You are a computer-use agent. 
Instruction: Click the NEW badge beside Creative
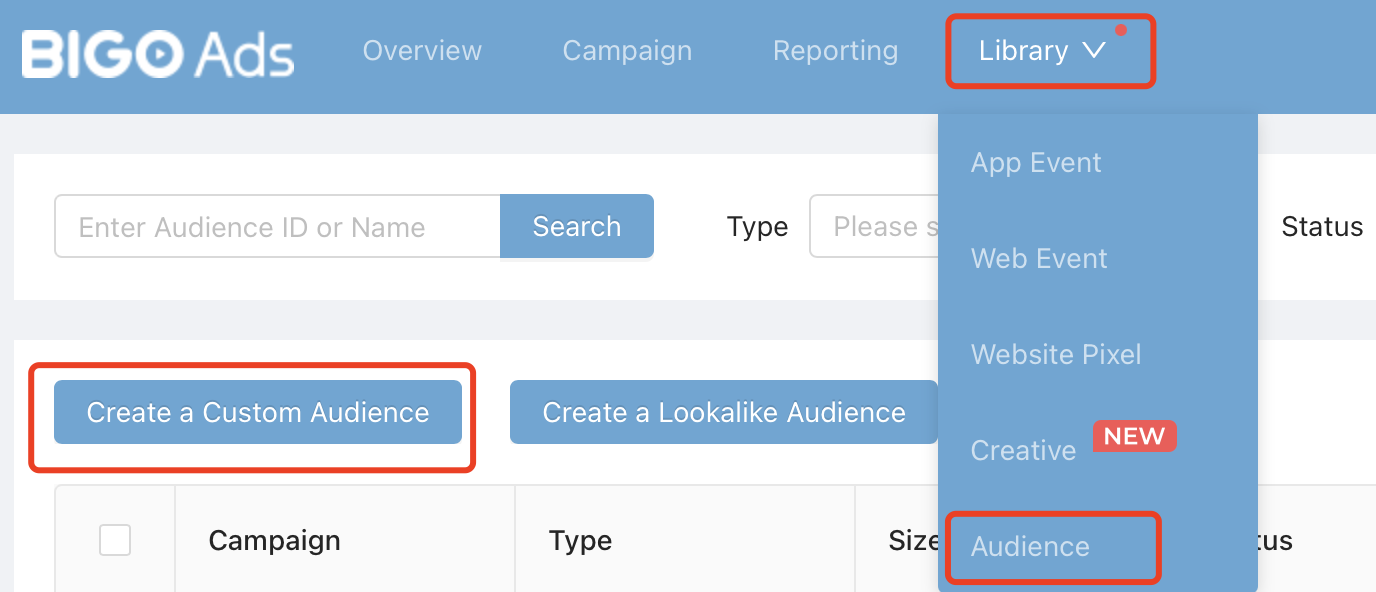[1134, 436]
